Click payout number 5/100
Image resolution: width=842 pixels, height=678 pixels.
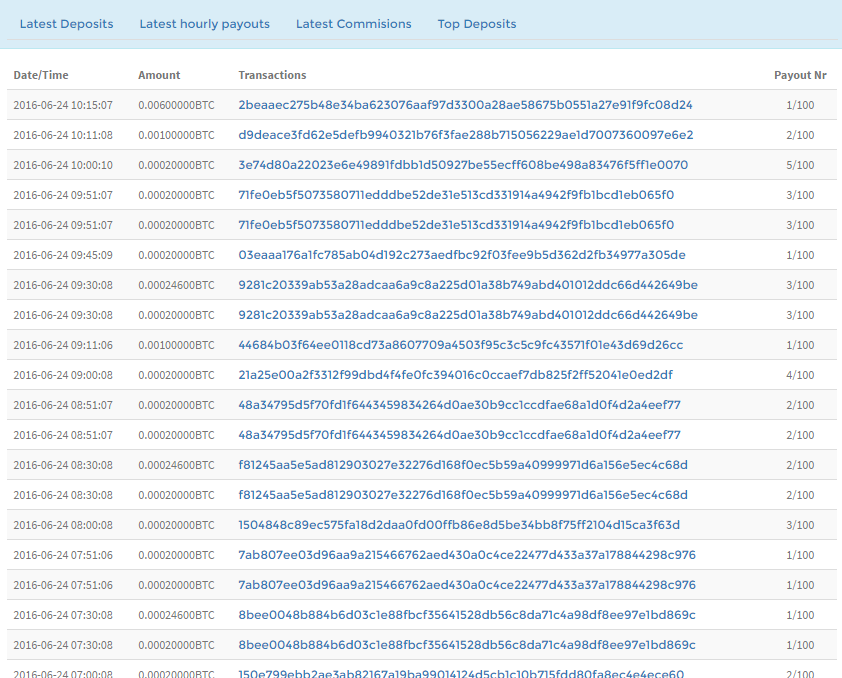(x=800, y=165)
